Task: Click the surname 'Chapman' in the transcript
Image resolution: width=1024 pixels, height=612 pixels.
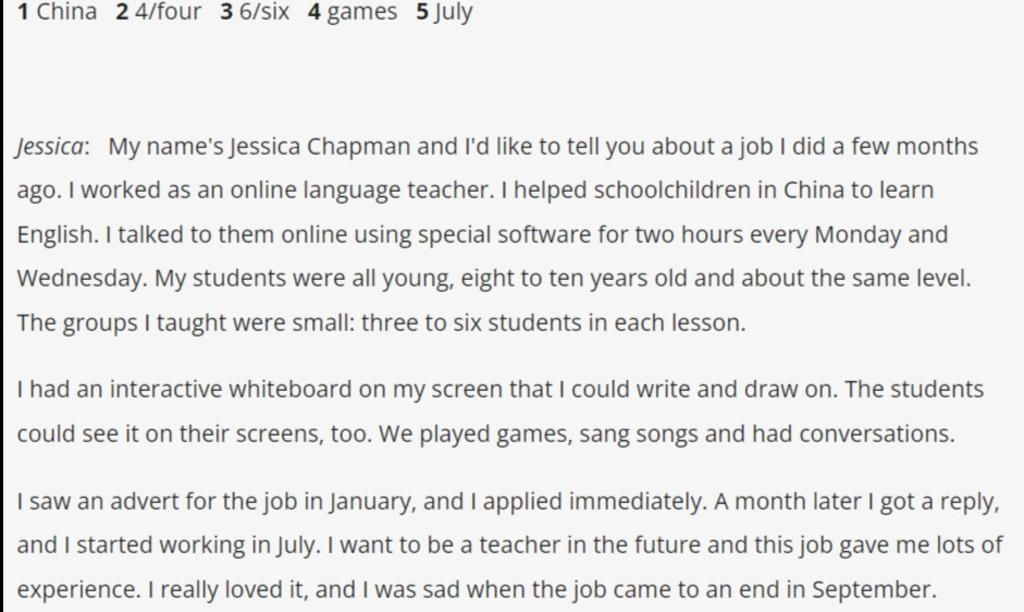Action: [358, 147]
